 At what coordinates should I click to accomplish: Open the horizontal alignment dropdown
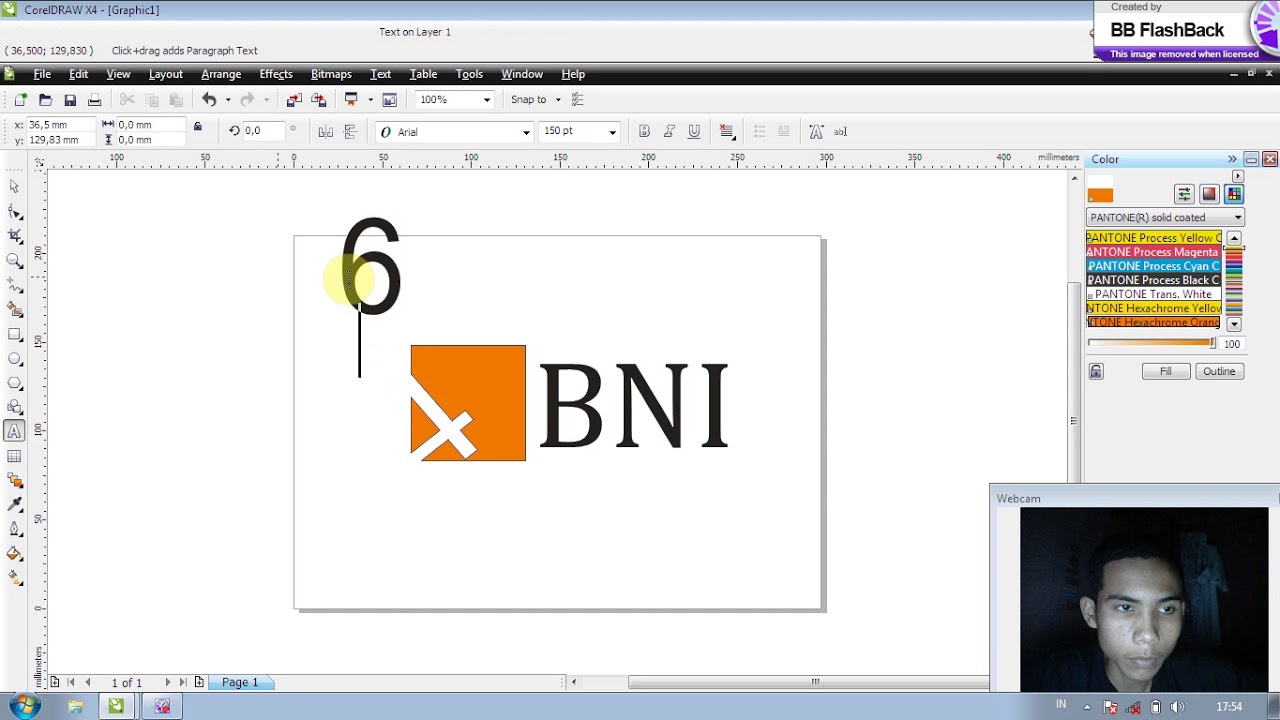click(727, 131)
